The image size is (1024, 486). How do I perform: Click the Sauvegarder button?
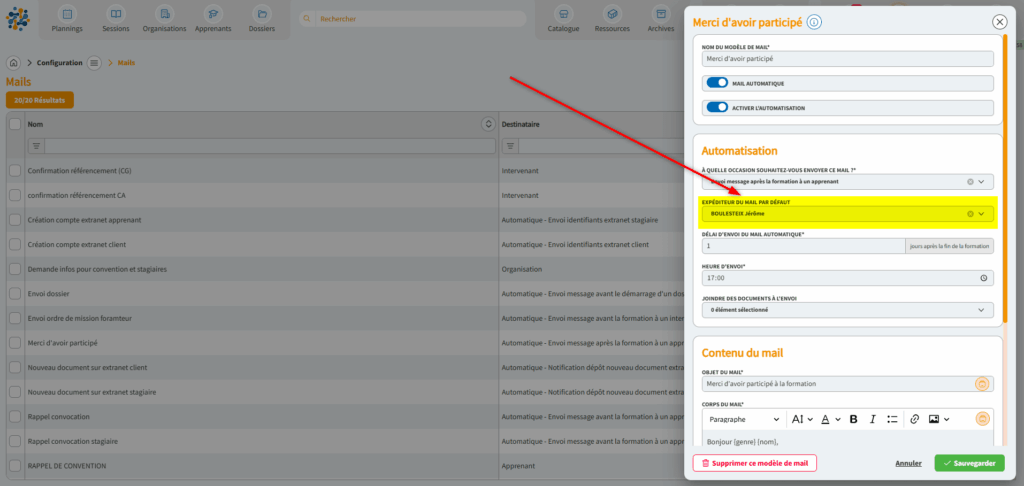click(x=969, y=463)
